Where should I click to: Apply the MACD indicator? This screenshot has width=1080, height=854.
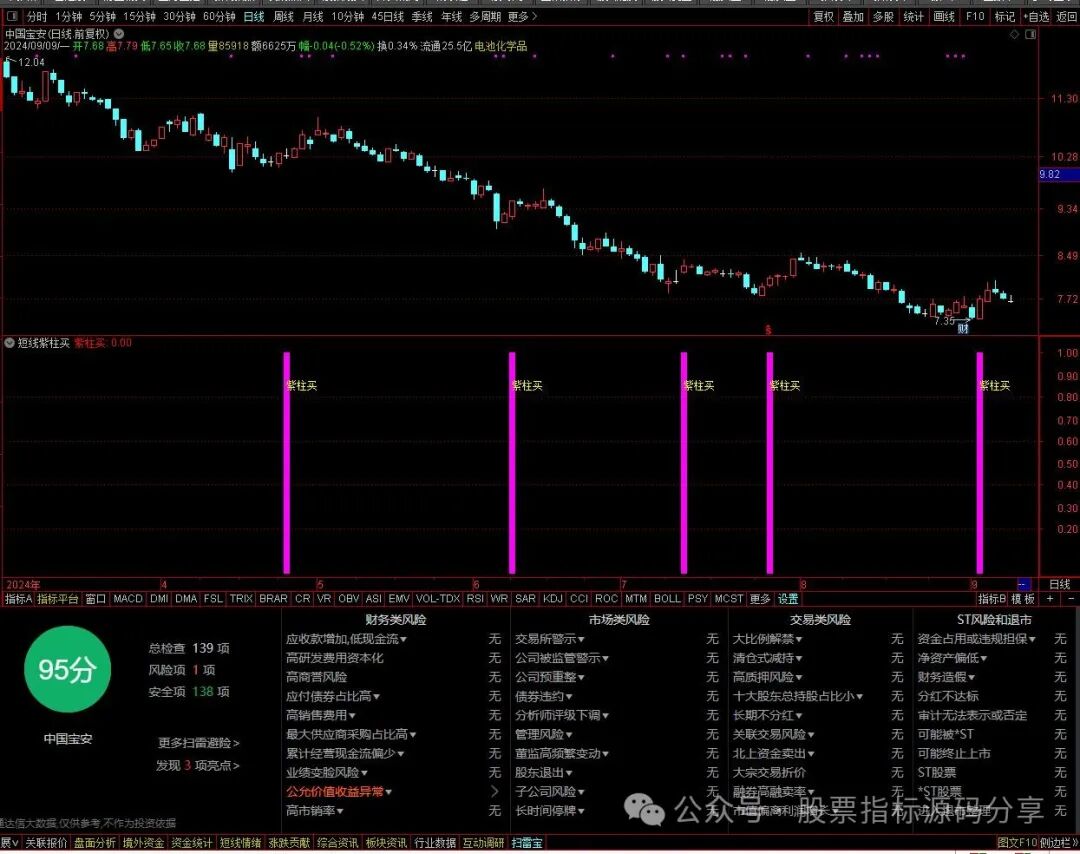[x=128, y=599]
